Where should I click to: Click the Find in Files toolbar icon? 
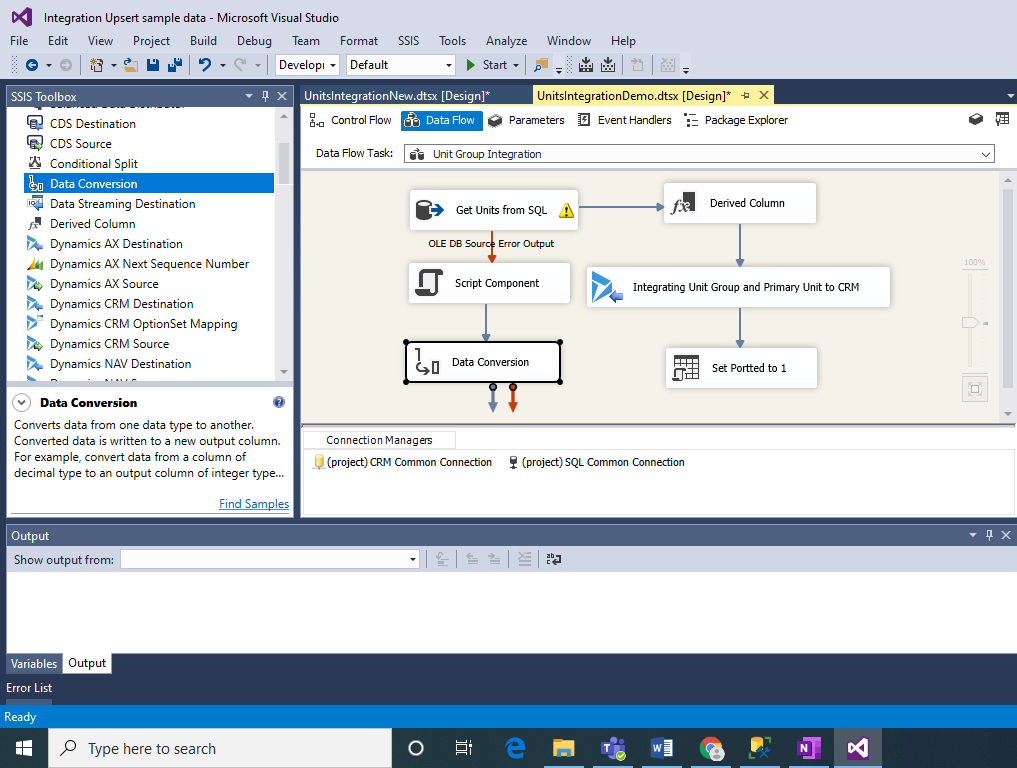pos(540,65)
